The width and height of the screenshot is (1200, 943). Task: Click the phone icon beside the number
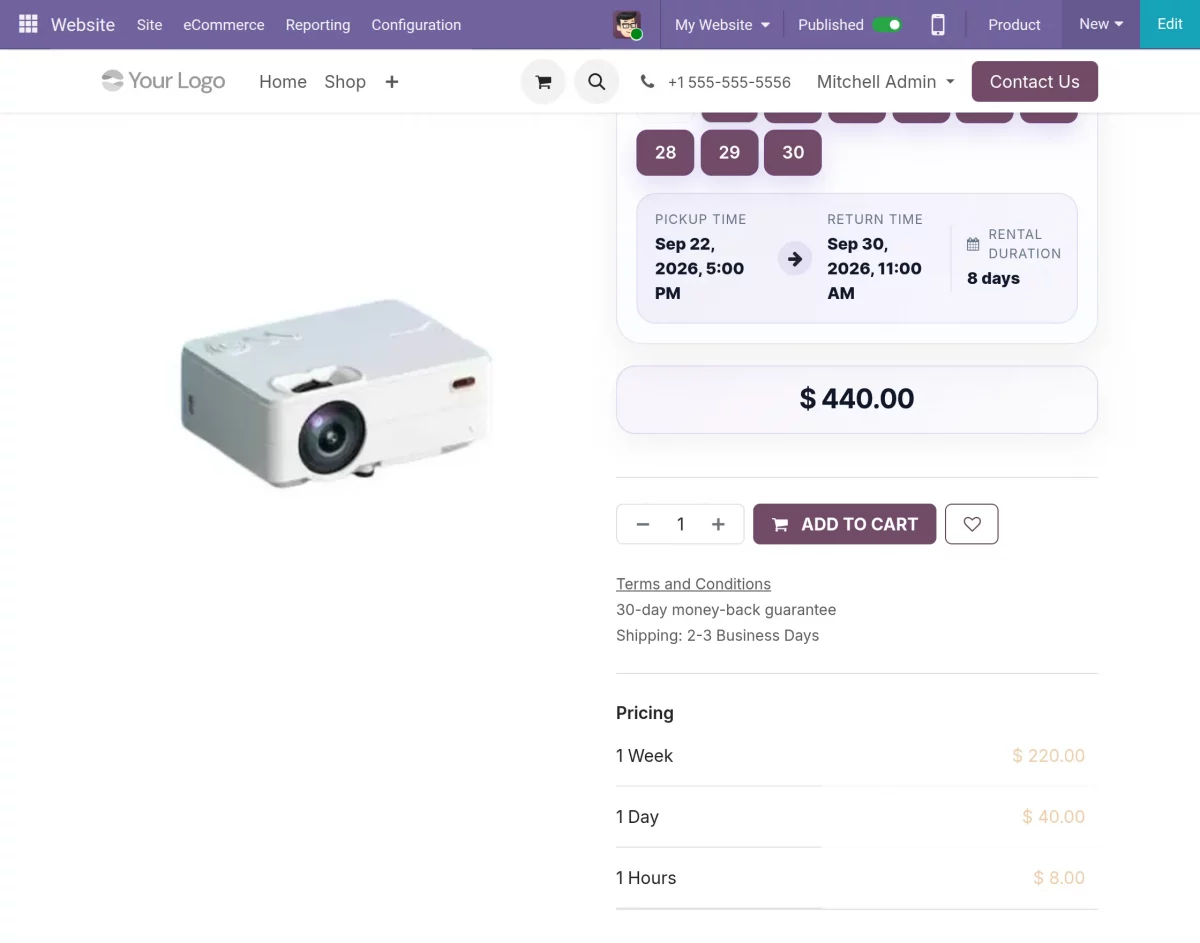(x=647, y=82)
